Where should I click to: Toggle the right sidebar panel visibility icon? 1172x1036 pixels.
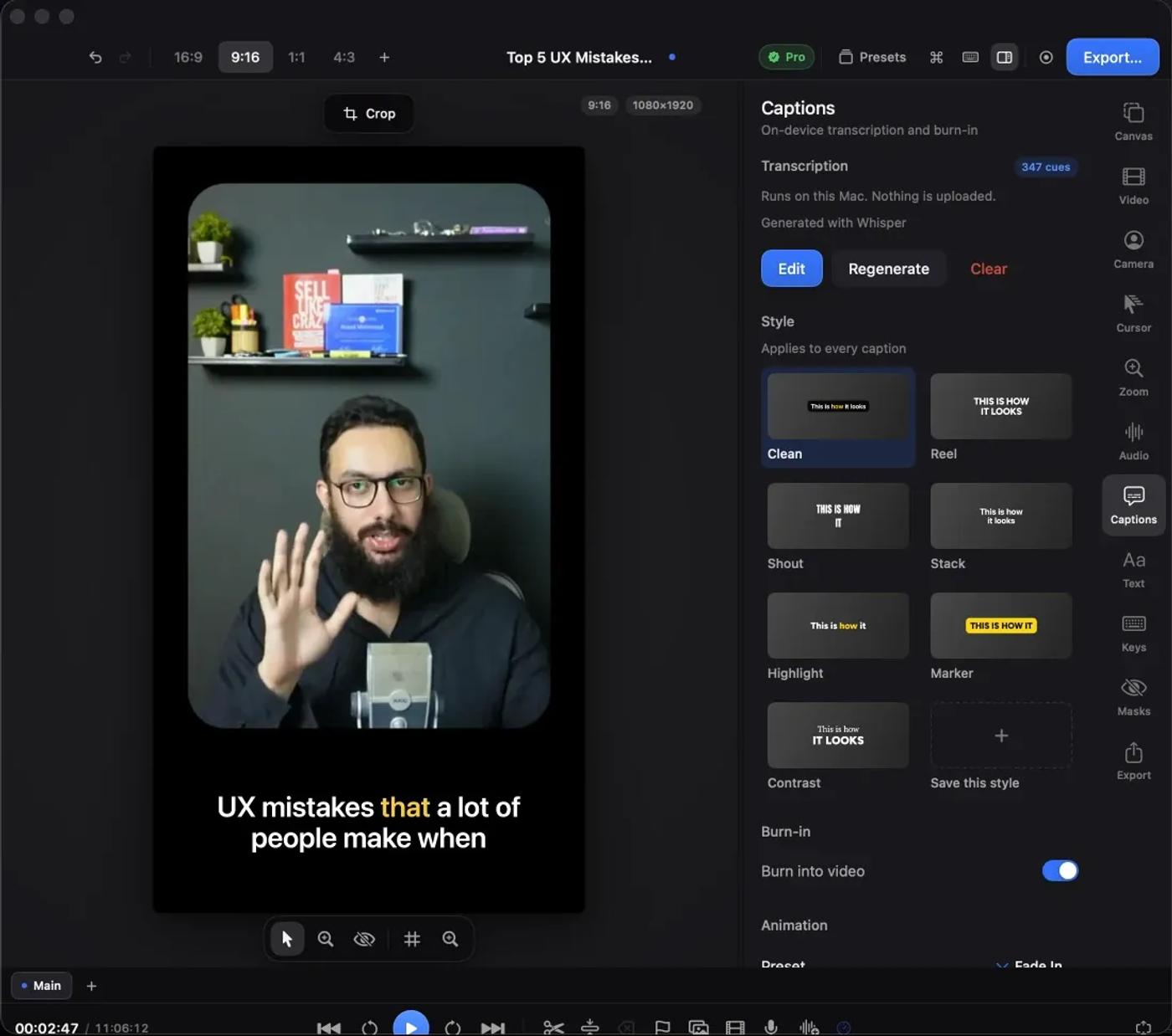(x=1005, y=57)
